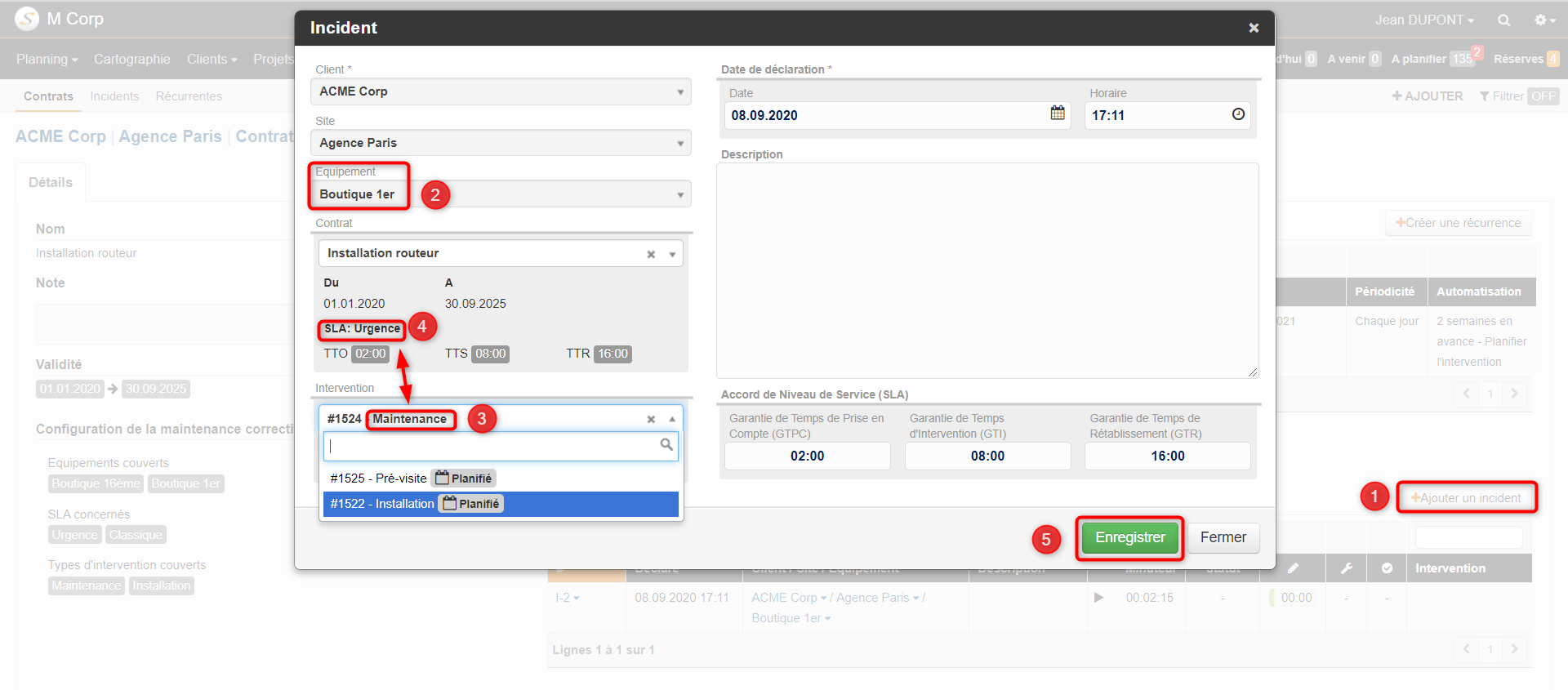1568x690 pixels.
Task: Switch to the Récurrentes tab
Action: [189, 96]
